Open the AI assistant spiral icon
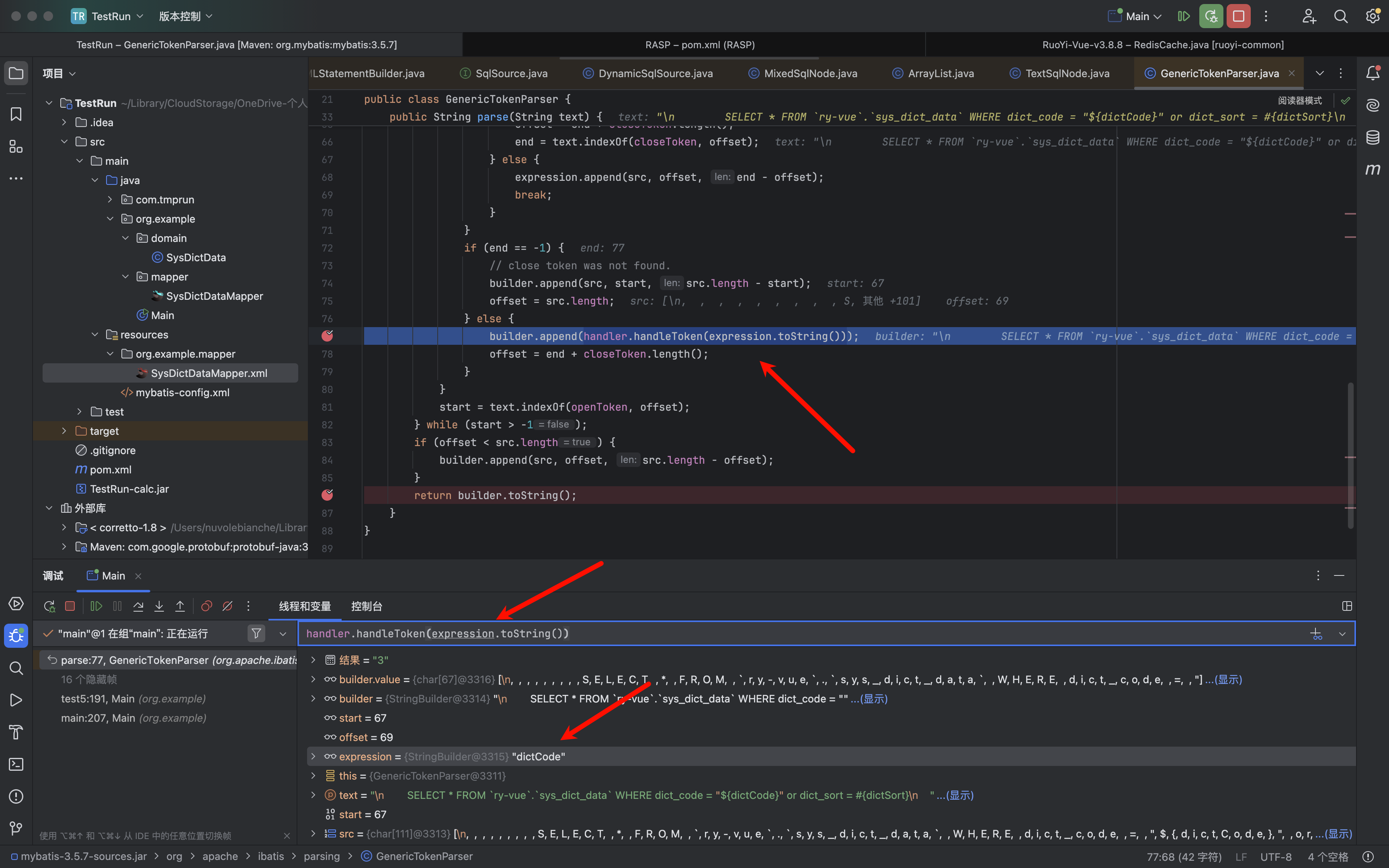1389x868 pixels. point(1373,105)
